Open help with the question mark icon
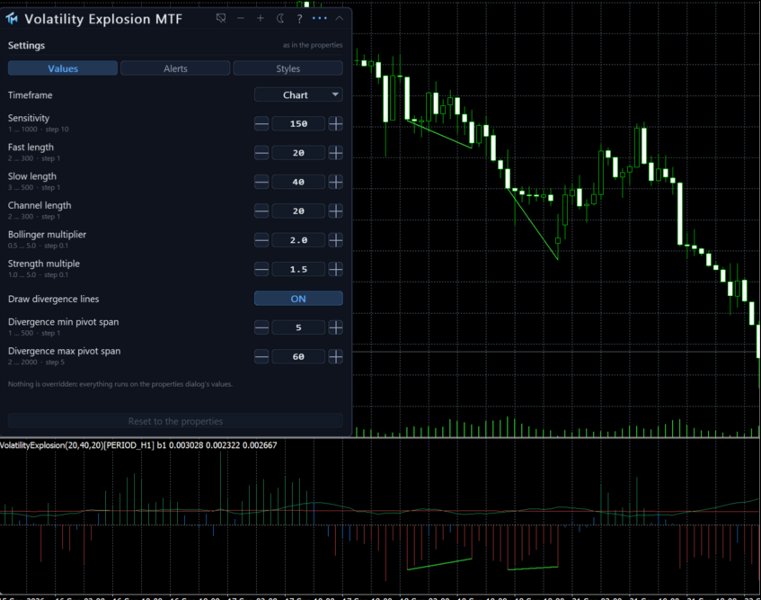This screenshot has height=600, width=761. pyautogui.click(x=299, y=19)
